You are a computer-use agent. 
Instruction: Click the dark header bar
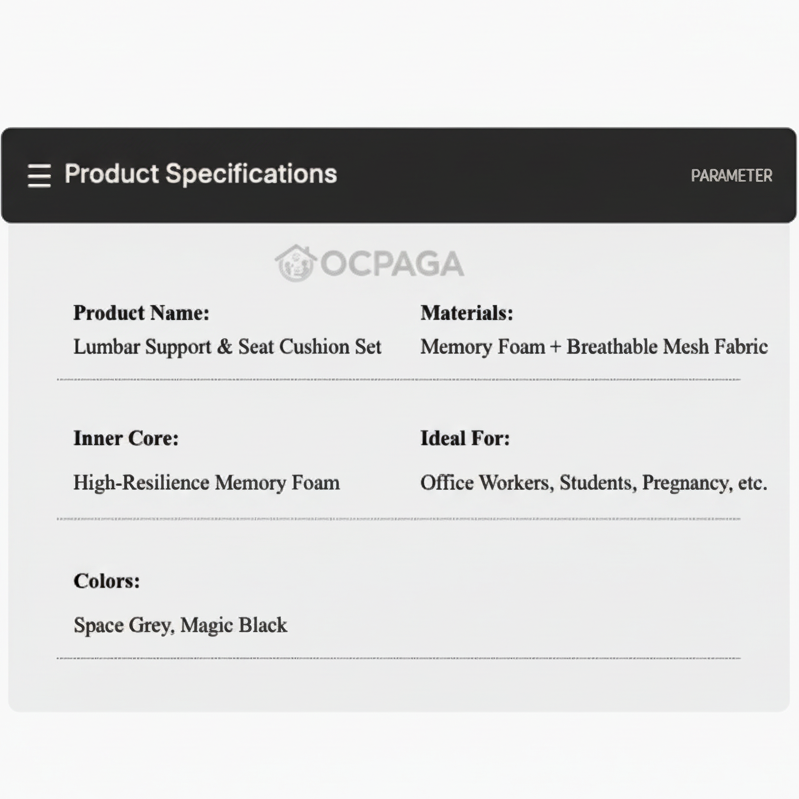[520, 175]
